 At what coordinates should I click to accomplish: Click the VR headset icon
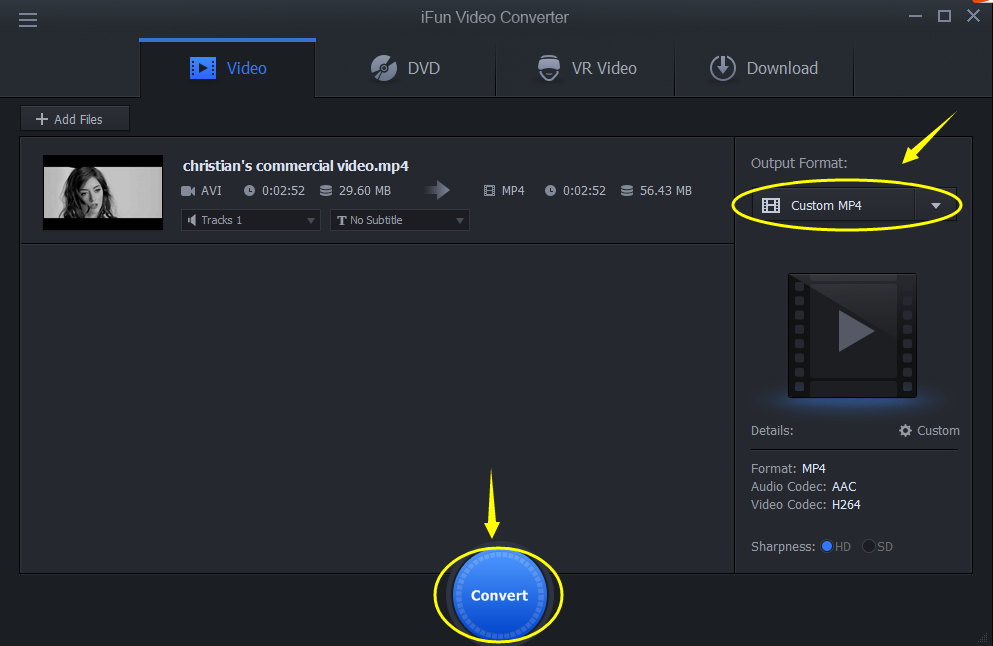tap(548, 68)
